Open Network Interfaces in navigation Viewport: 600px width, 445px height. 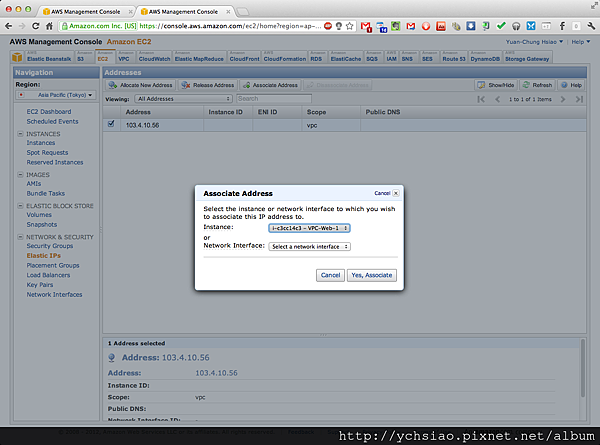click(x=54, y=294)
